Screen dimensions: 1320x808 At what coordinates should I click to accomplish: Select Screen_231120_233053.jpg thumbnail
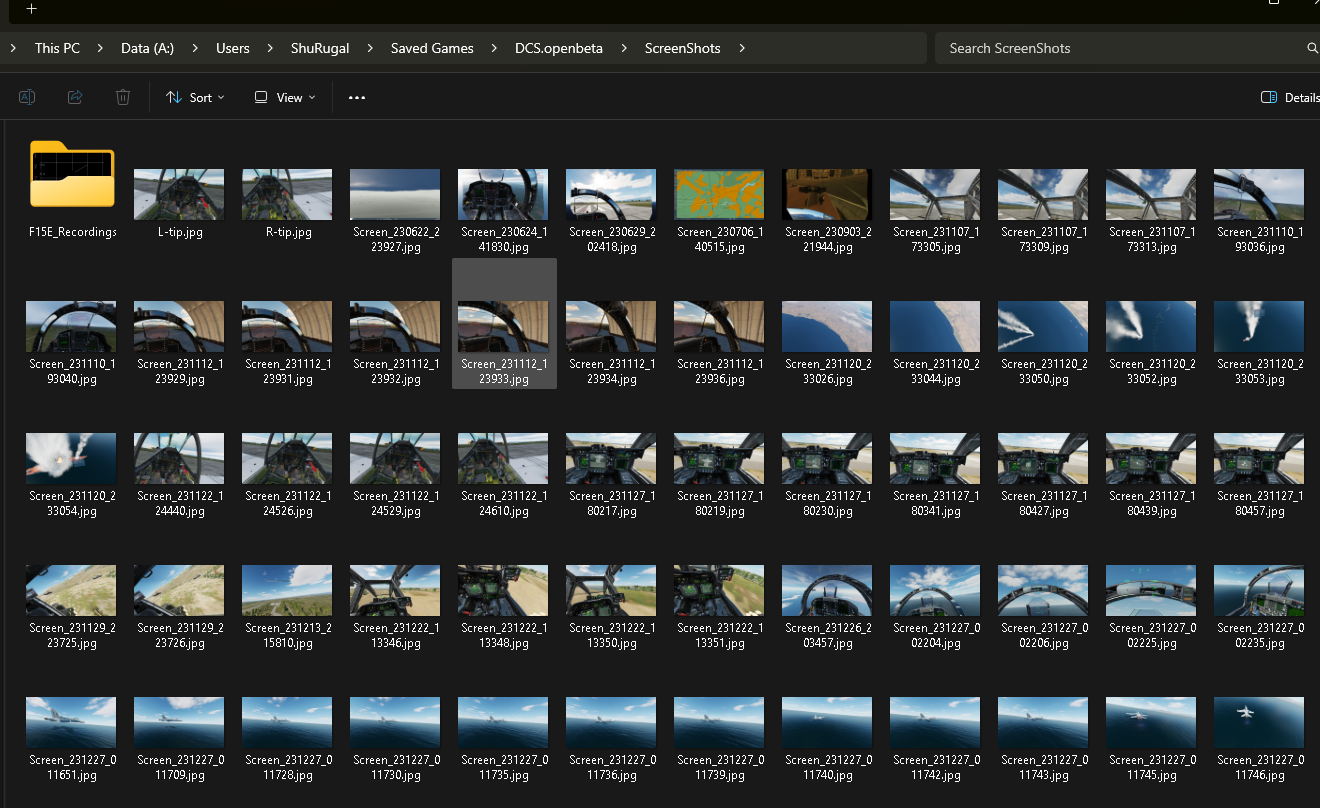[1259, 326]
